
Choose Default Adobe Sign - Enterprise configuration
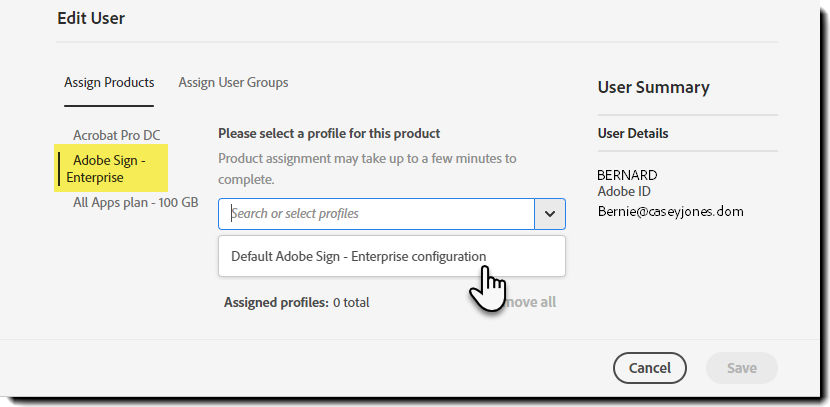(392, 256)
